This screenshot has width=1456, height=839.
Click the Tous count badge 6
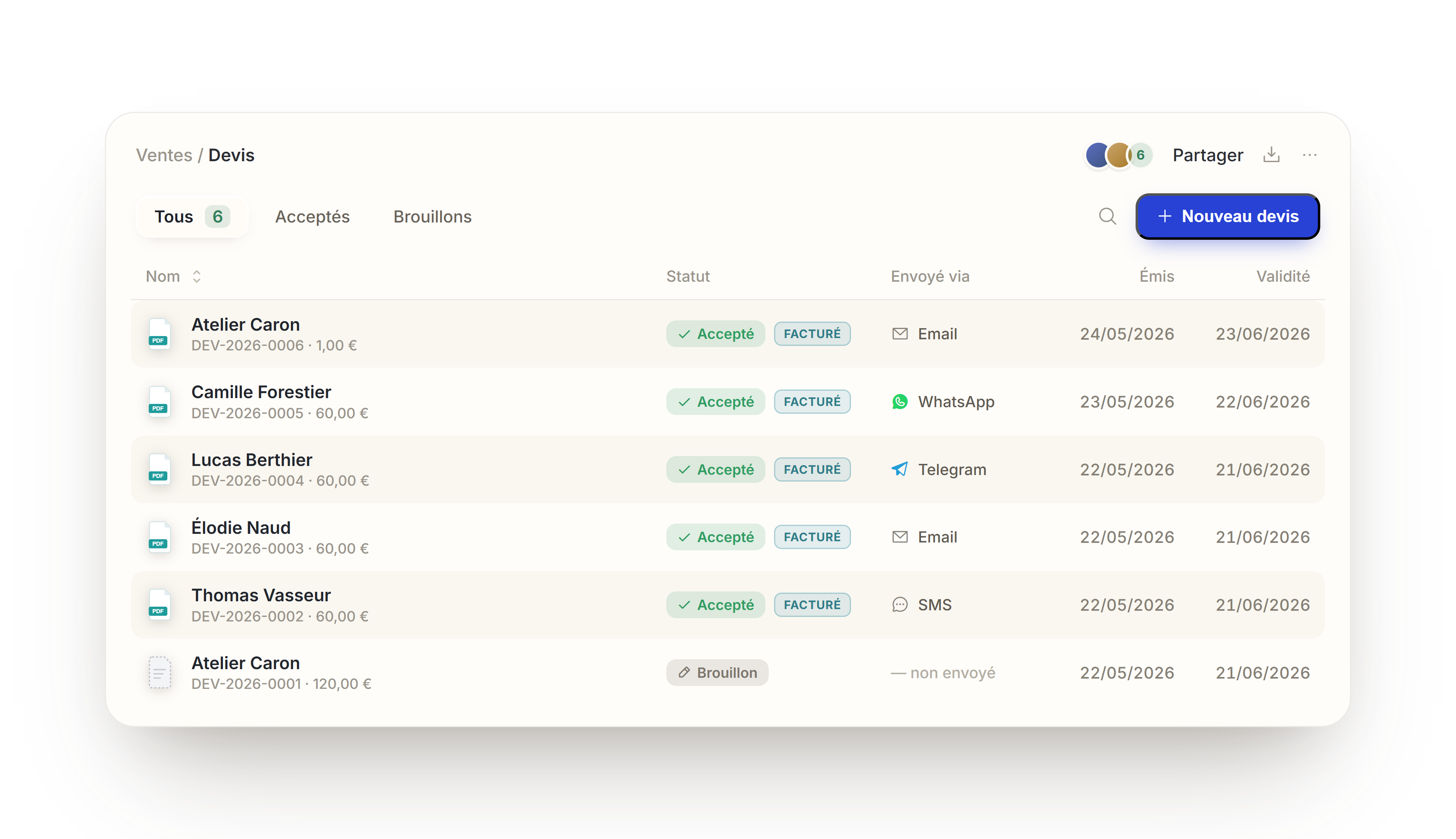click(217, 217)
